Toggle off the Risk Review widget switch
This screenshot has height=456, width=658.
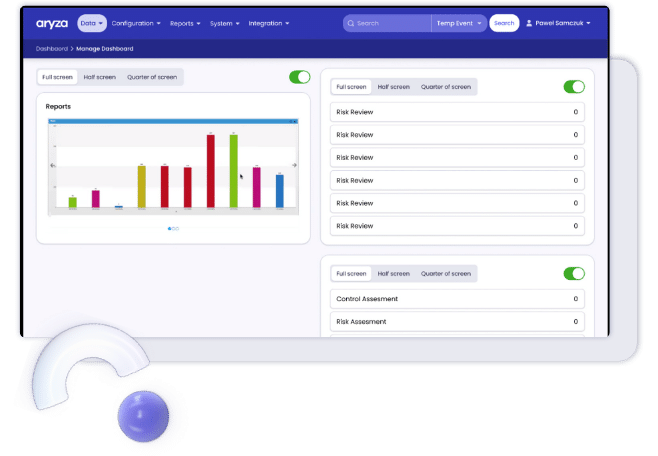coord(574,87)
